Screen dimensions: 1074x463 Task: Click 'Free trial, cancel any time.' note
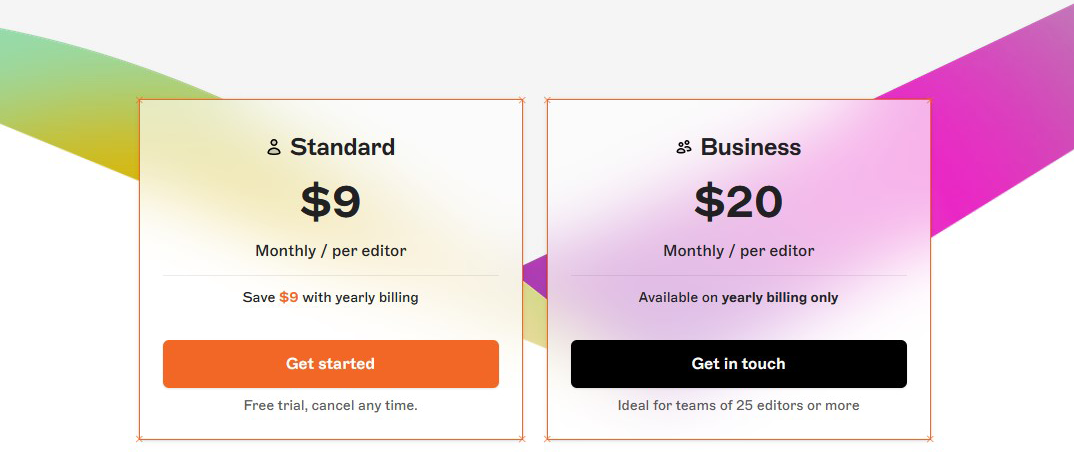(331, 405)
